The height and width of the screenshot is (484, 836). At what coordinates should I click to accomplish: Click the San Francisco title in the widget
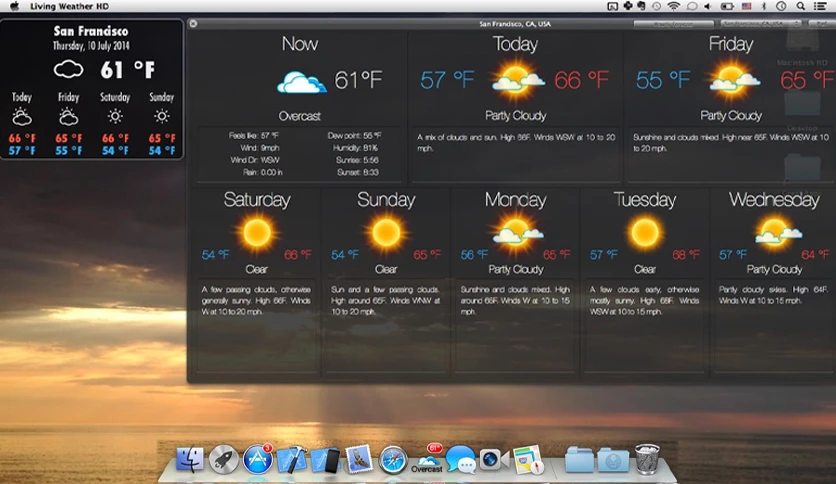click(91, 31)
